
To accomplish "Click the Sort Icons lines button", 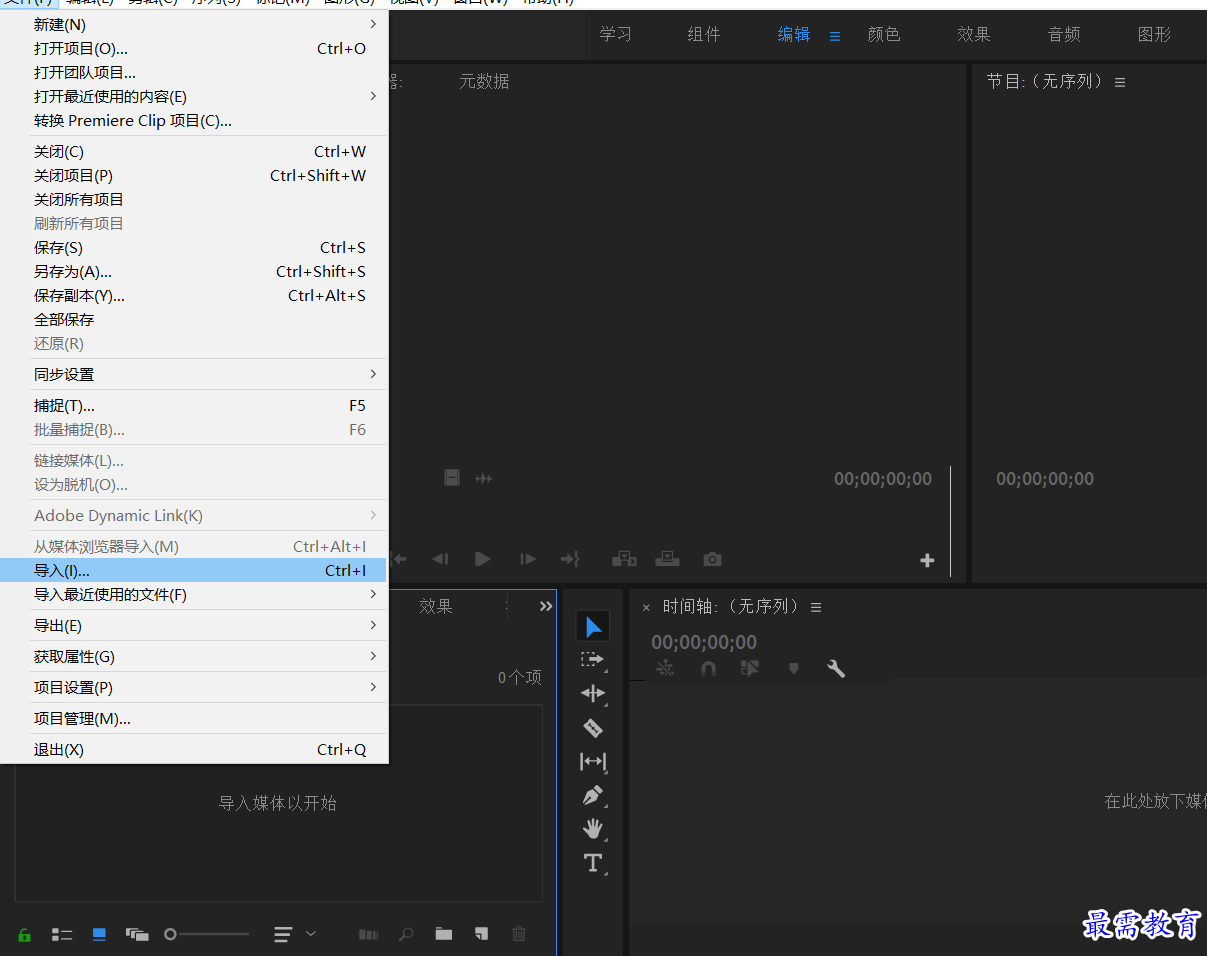I will point(283,934).
